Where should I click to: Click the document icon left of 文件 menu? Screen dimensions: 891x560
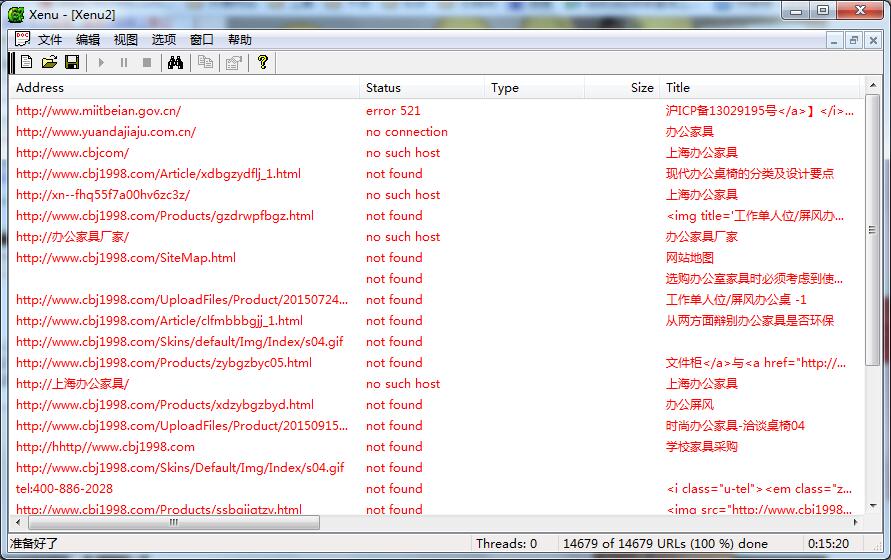click(x=22, y=39)
